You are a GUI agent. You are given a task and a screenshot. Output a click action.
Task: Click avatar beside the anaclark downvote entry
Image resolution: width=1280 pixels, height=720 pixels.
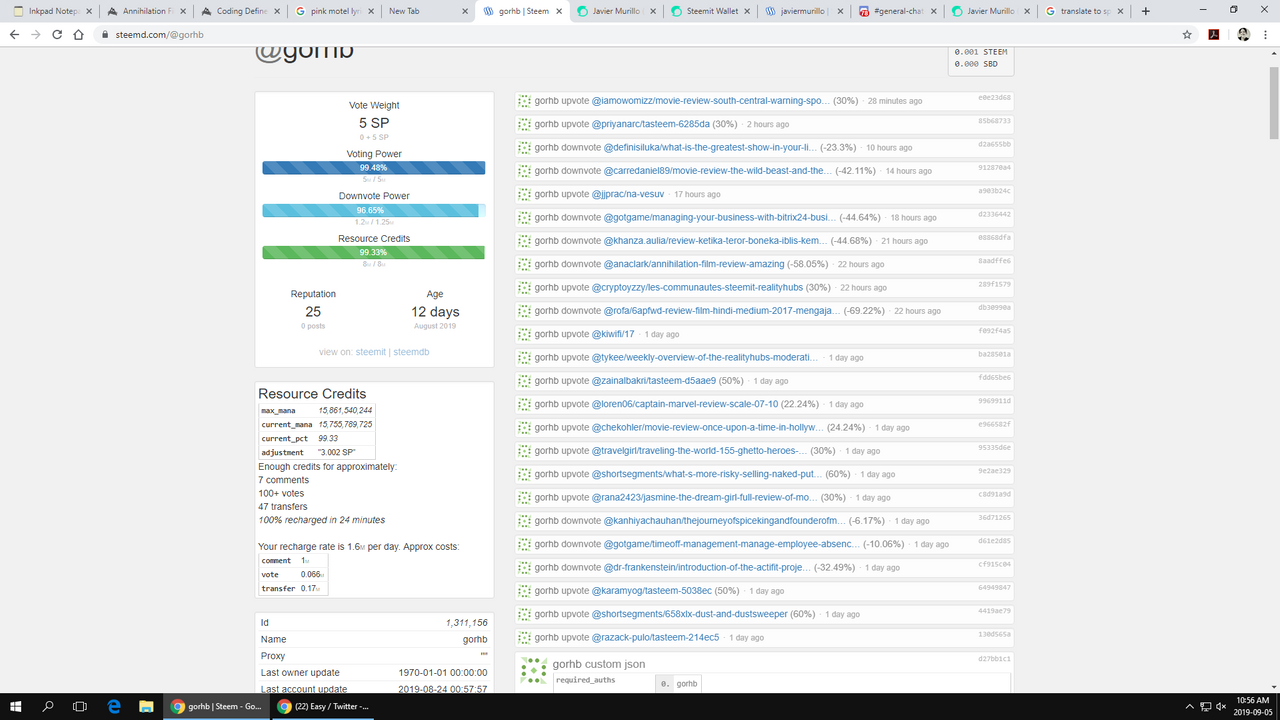(x=524, y=264)
